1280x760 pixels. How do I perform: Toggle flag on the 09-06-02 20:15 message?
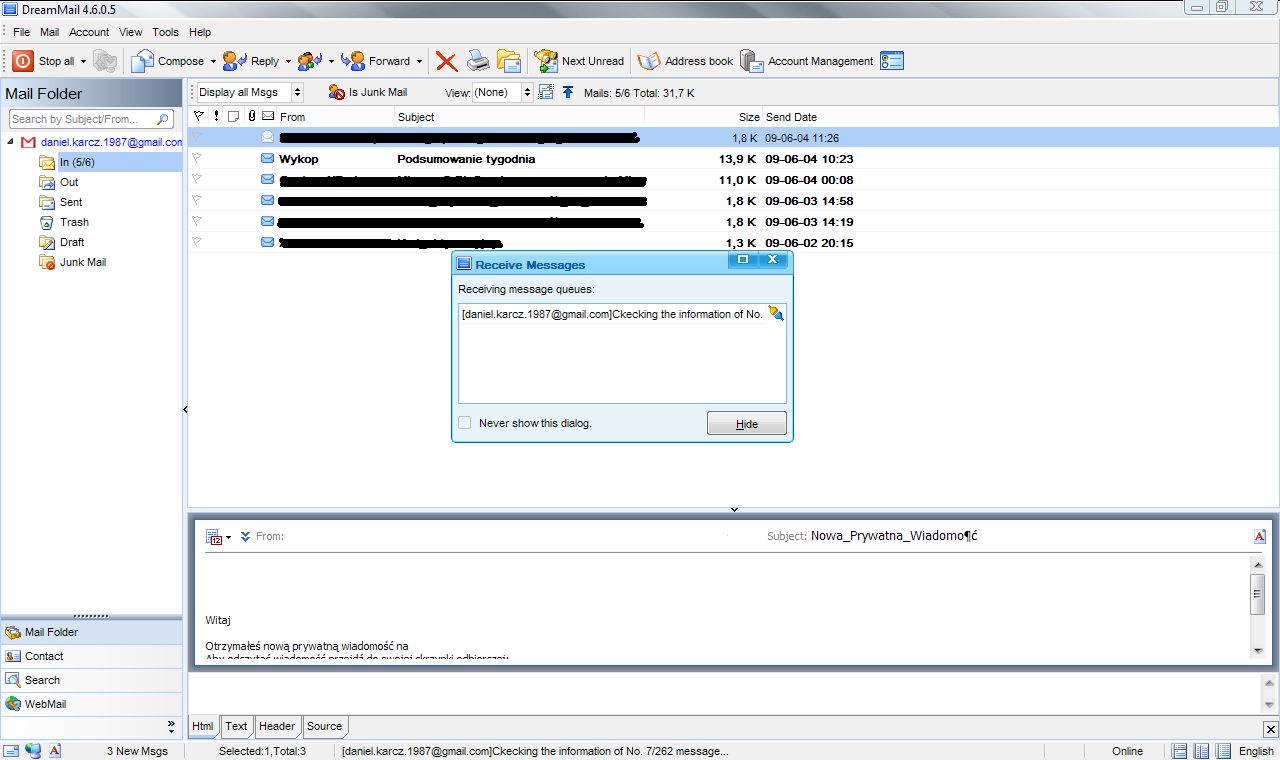[197, 242]
